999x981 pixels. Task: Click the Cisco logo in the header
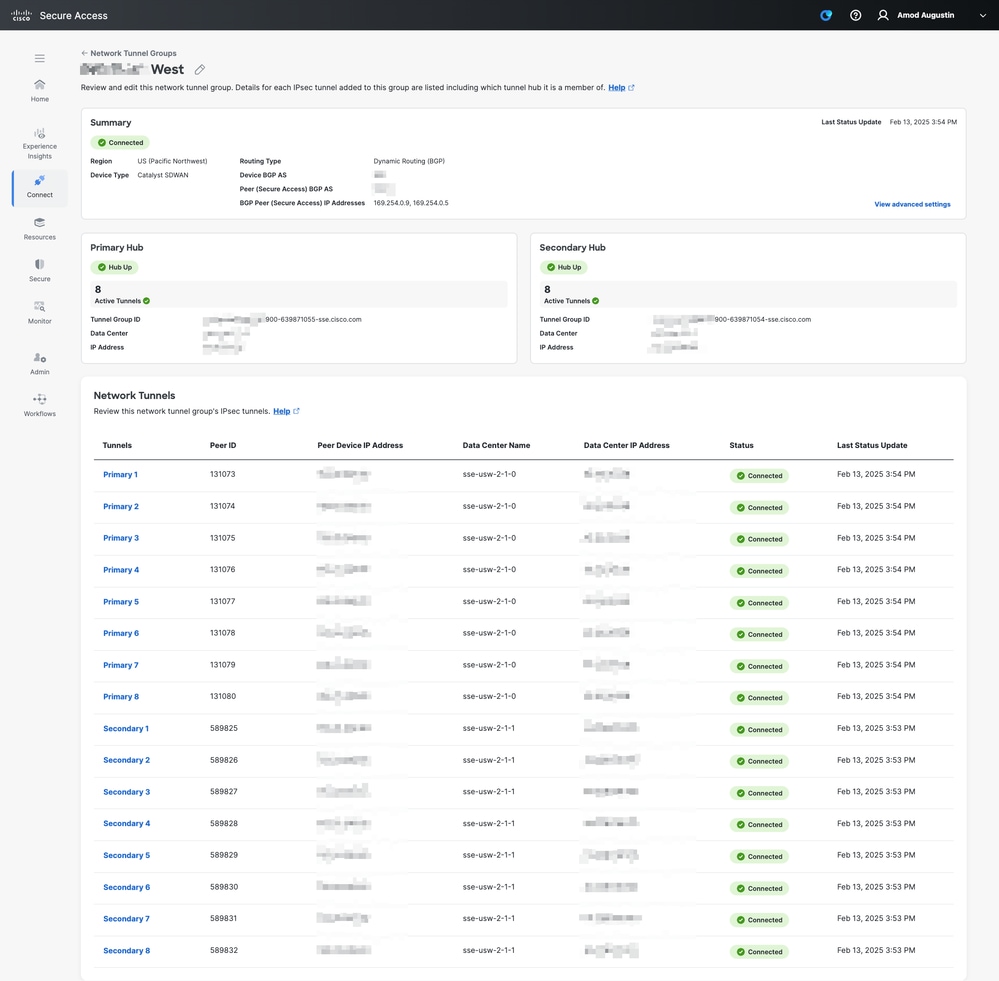tap(21, 15)
